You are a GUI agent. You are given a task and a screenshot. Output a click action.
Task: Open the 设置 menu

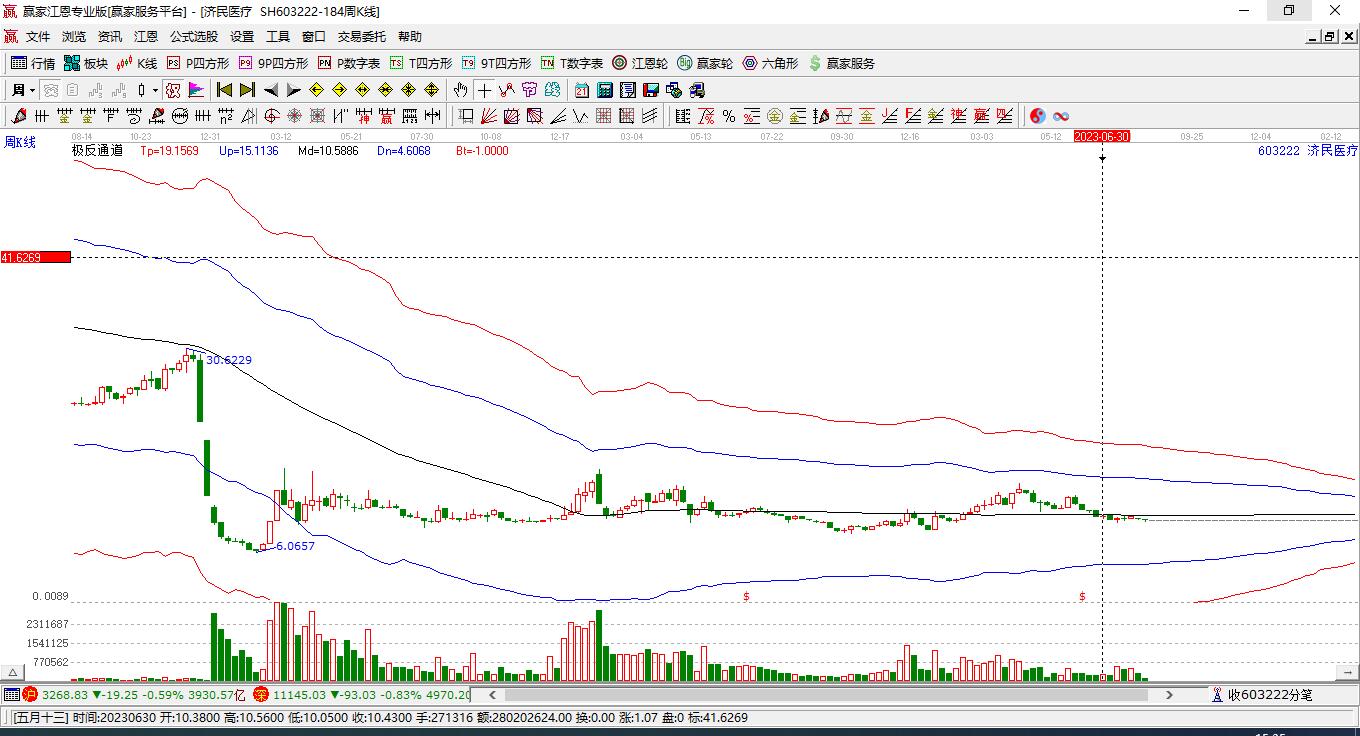tap(242, 37)
